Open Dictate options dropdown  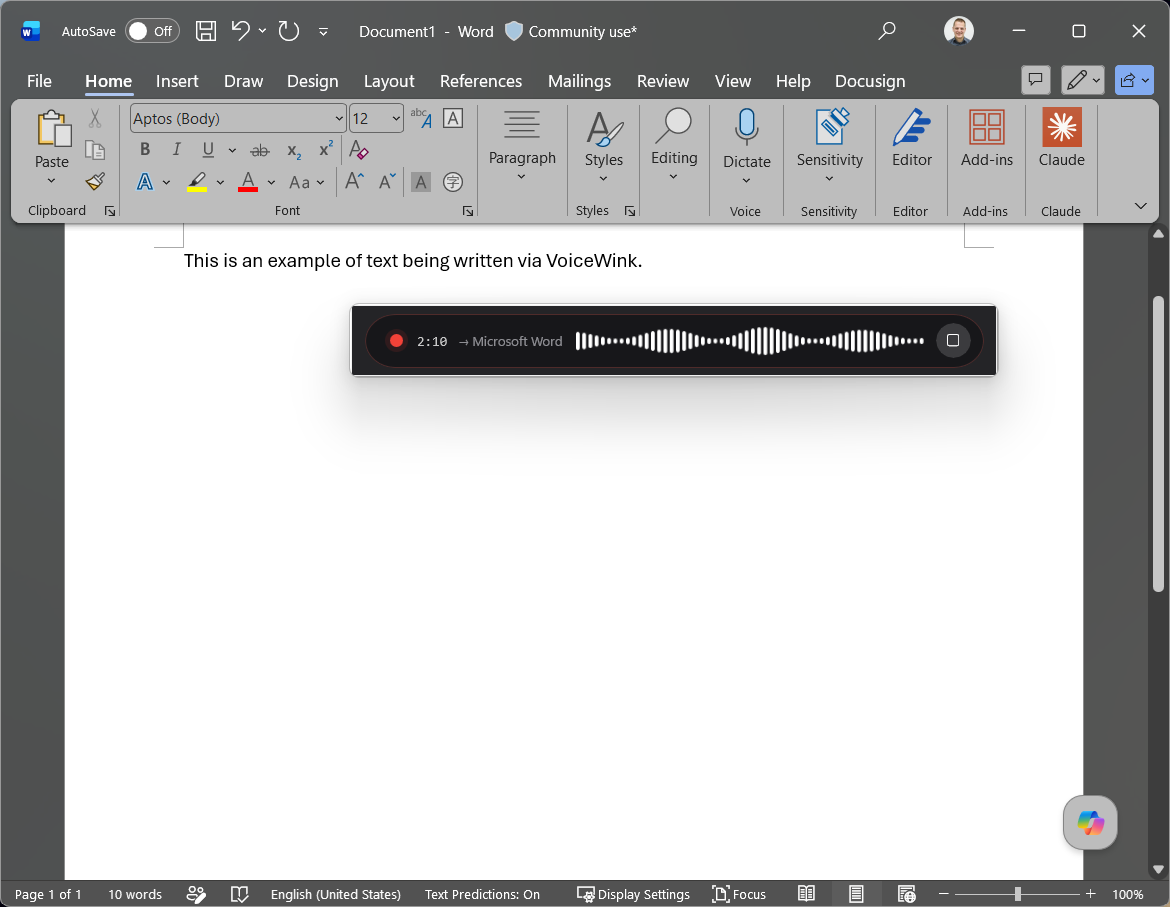point(746,181)
